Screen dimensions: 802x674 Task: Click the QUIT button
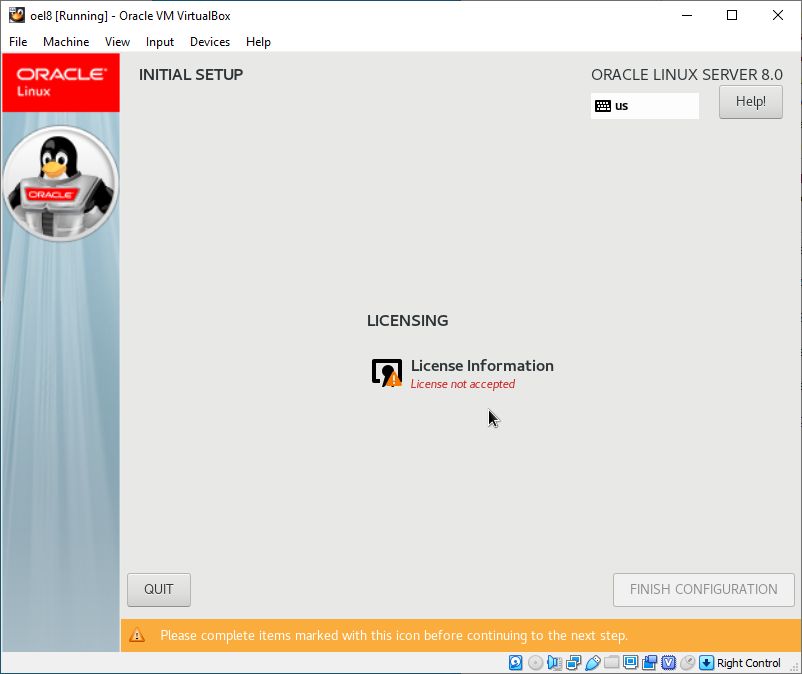pos(159,590)
